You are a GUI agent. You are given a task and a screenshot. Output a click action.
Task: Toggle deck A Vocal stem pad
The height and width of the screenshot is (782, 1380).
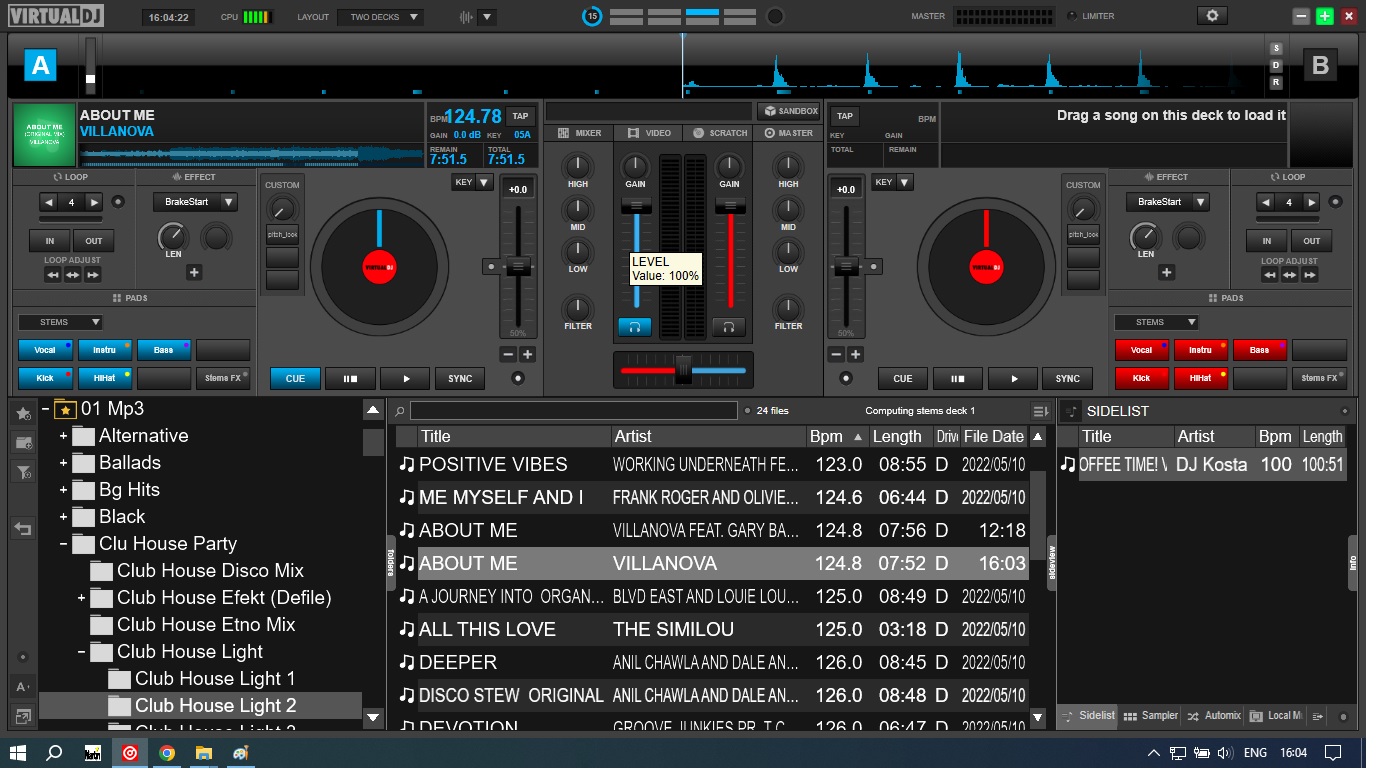click(45, 350)
